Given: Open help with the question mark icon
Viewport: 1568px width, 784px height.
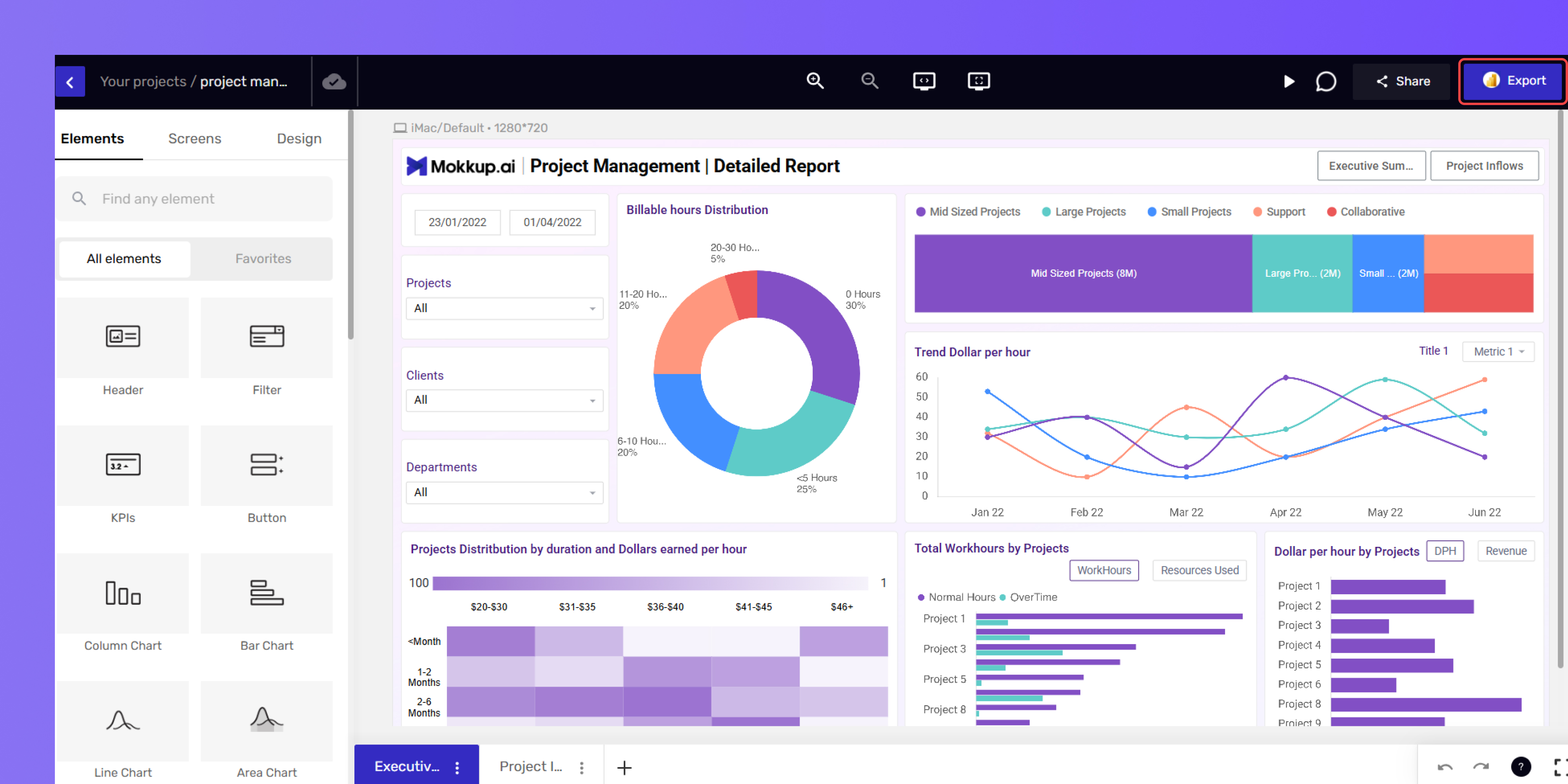Looking at the screenshot, I should click(x=1521, y=766).
